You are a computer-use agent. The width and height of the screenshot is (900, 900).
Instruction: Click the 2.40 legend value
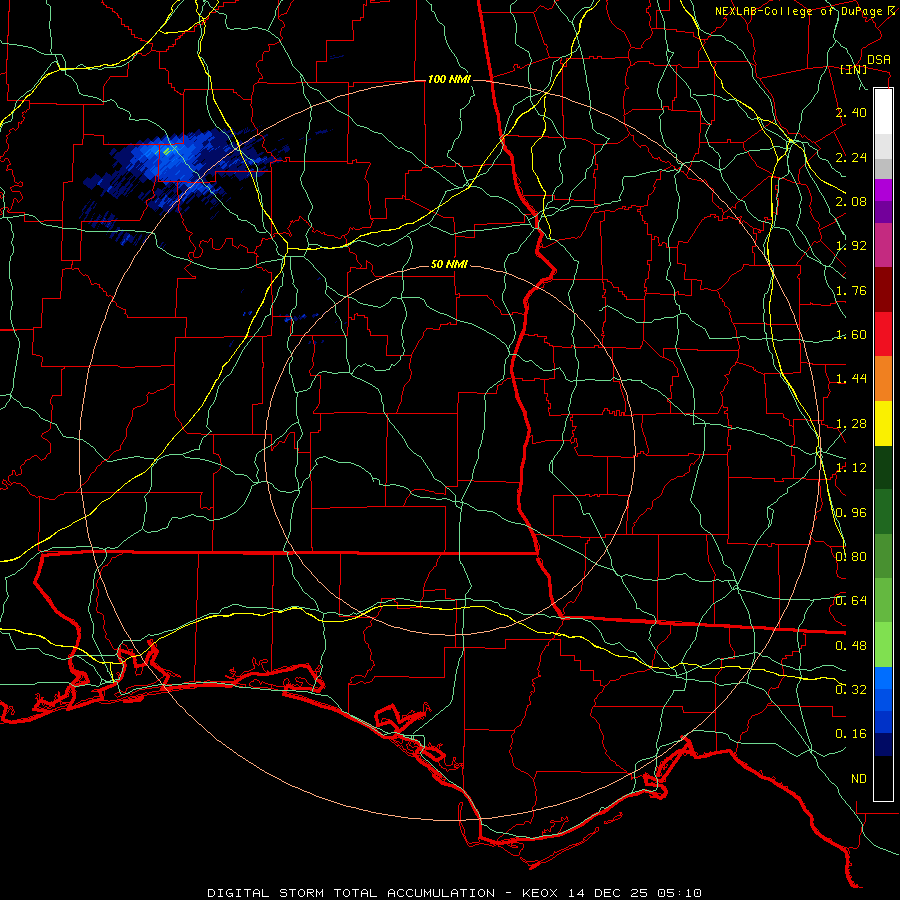[851, 112]
